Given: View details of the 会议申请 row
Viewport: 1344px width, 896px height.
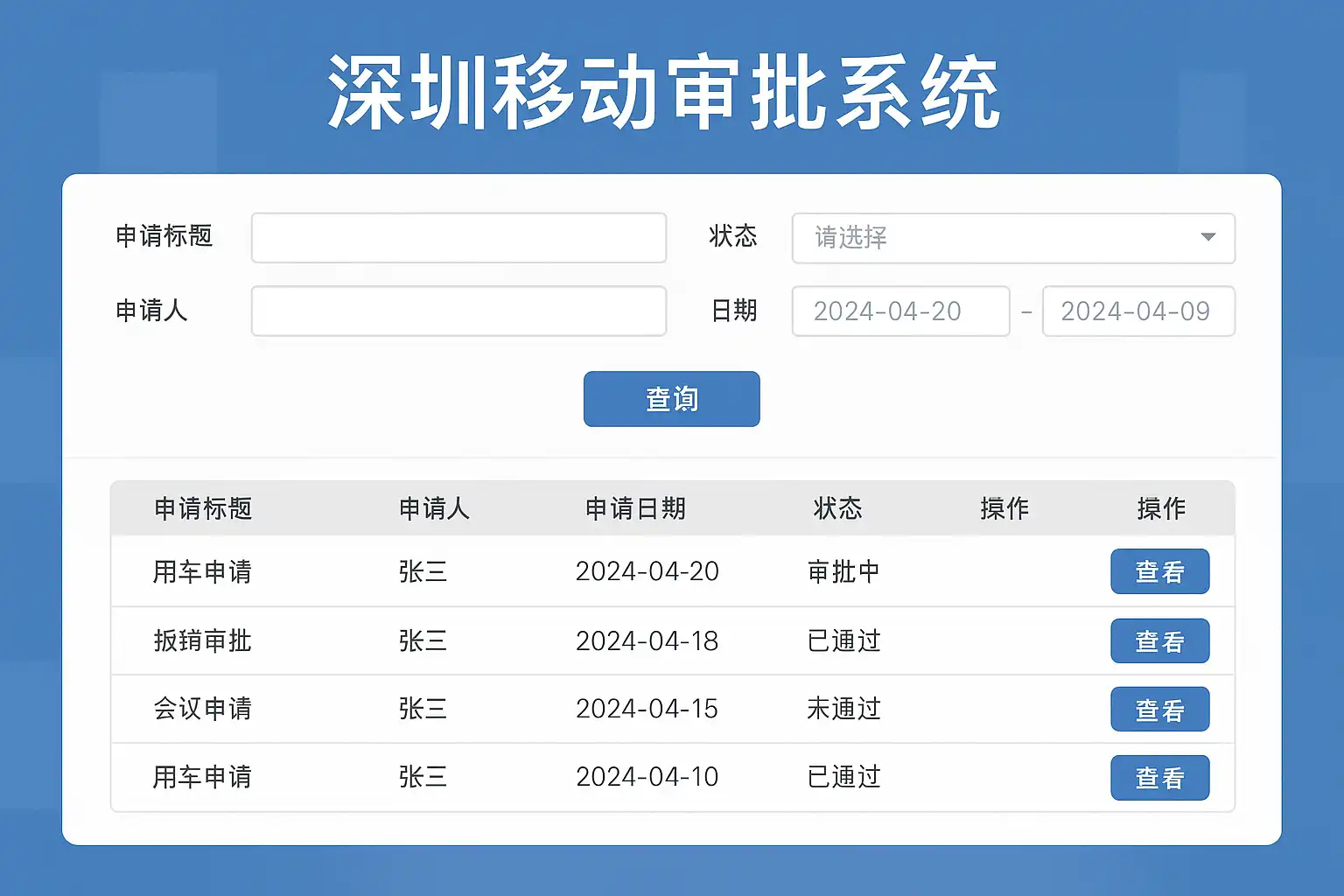Looking at the screenshot, I should pos(1160,709).
